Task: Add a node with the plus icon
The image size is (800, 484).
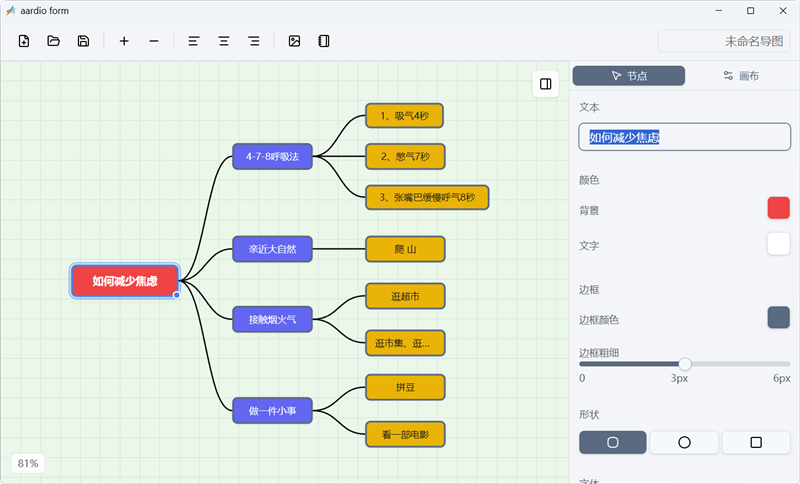Action: click(124, 41)
